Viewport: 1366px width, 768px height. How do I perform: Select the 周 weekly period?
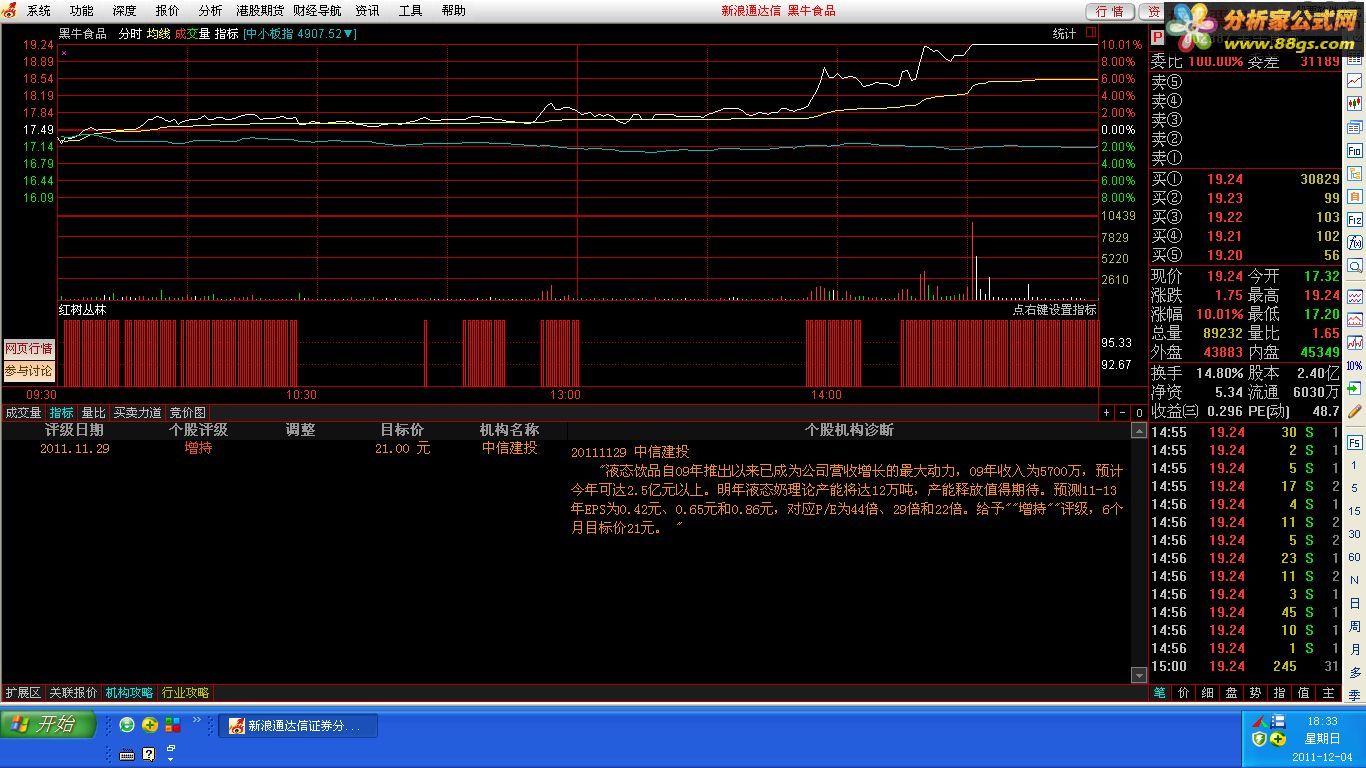[x=1355, y=627]
